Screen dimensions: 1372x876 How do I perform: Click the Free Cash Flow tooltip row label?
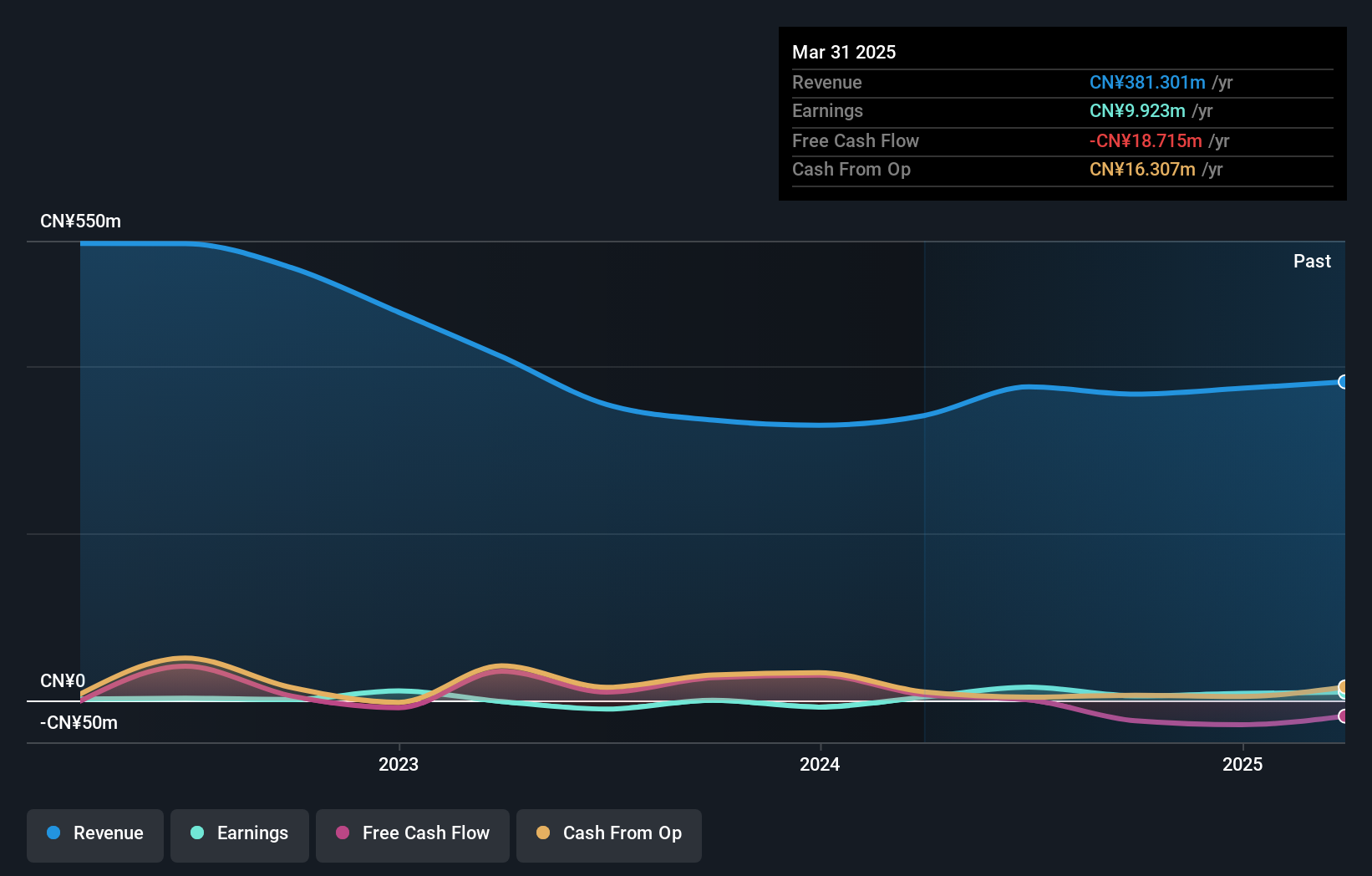point(856,141)
